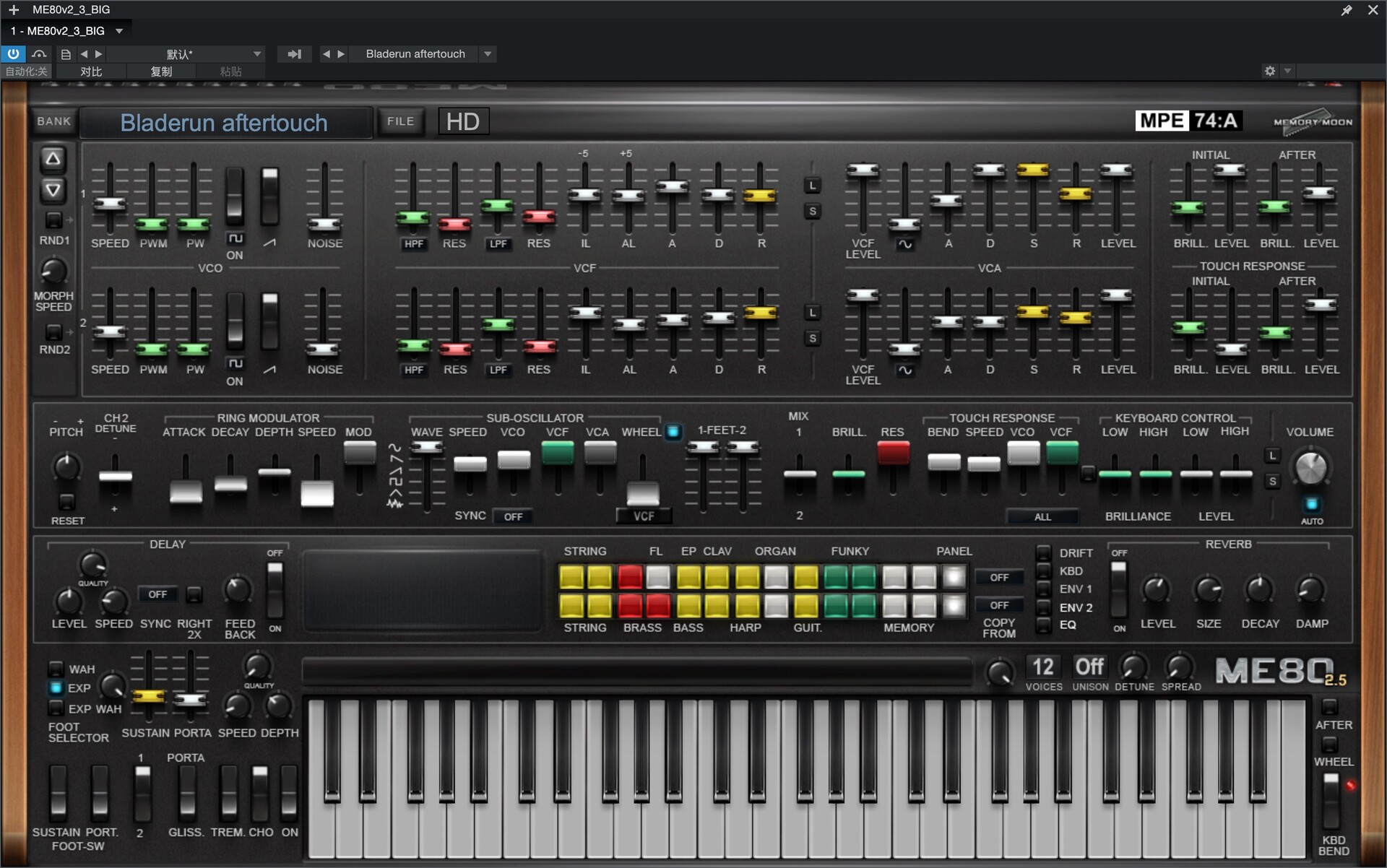The height and width of the screenshot is (868, 1387).
Task: Click the red BRASS preset button
Action: pyautogui.click(x=631, y=605)
